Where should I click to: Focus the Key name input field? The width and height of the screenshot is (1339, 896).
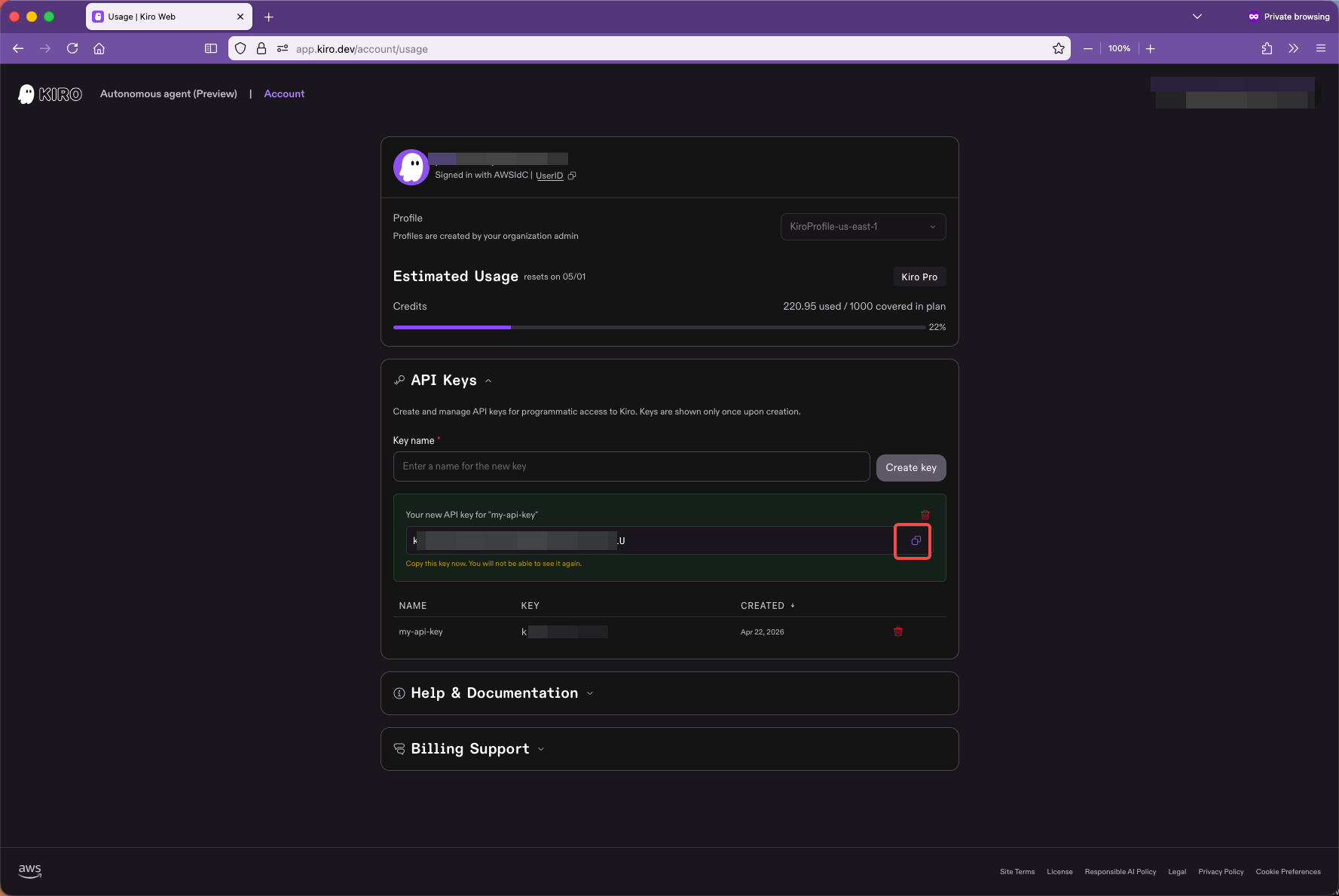pos(631,466)
